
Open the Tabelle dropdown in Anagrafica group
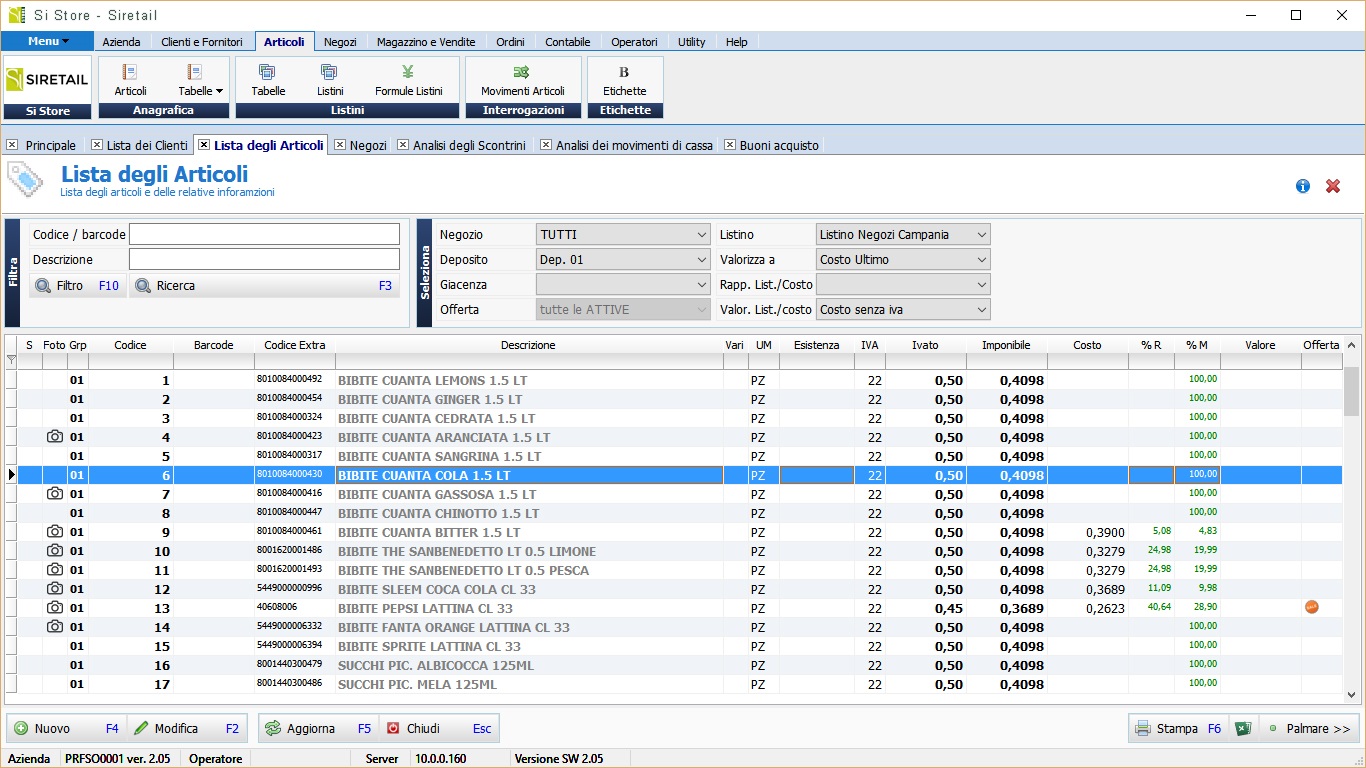coord(200,80)
